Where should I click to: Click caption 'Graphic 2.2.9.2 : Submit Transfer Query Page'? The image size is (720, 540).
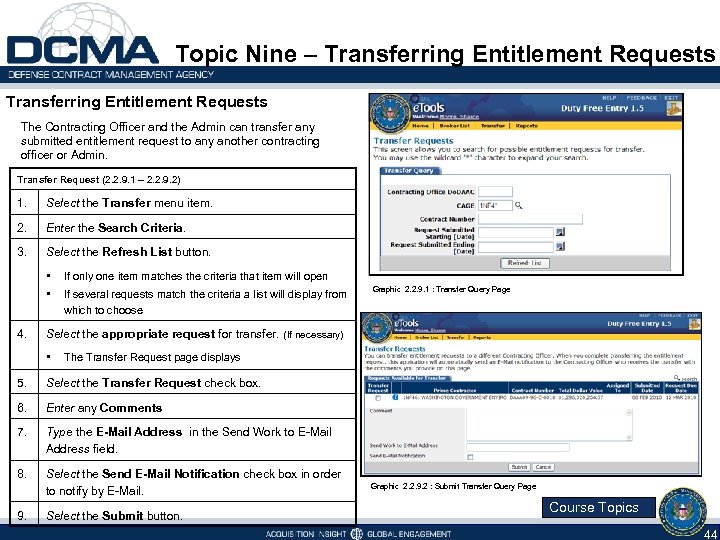[453, 486]
